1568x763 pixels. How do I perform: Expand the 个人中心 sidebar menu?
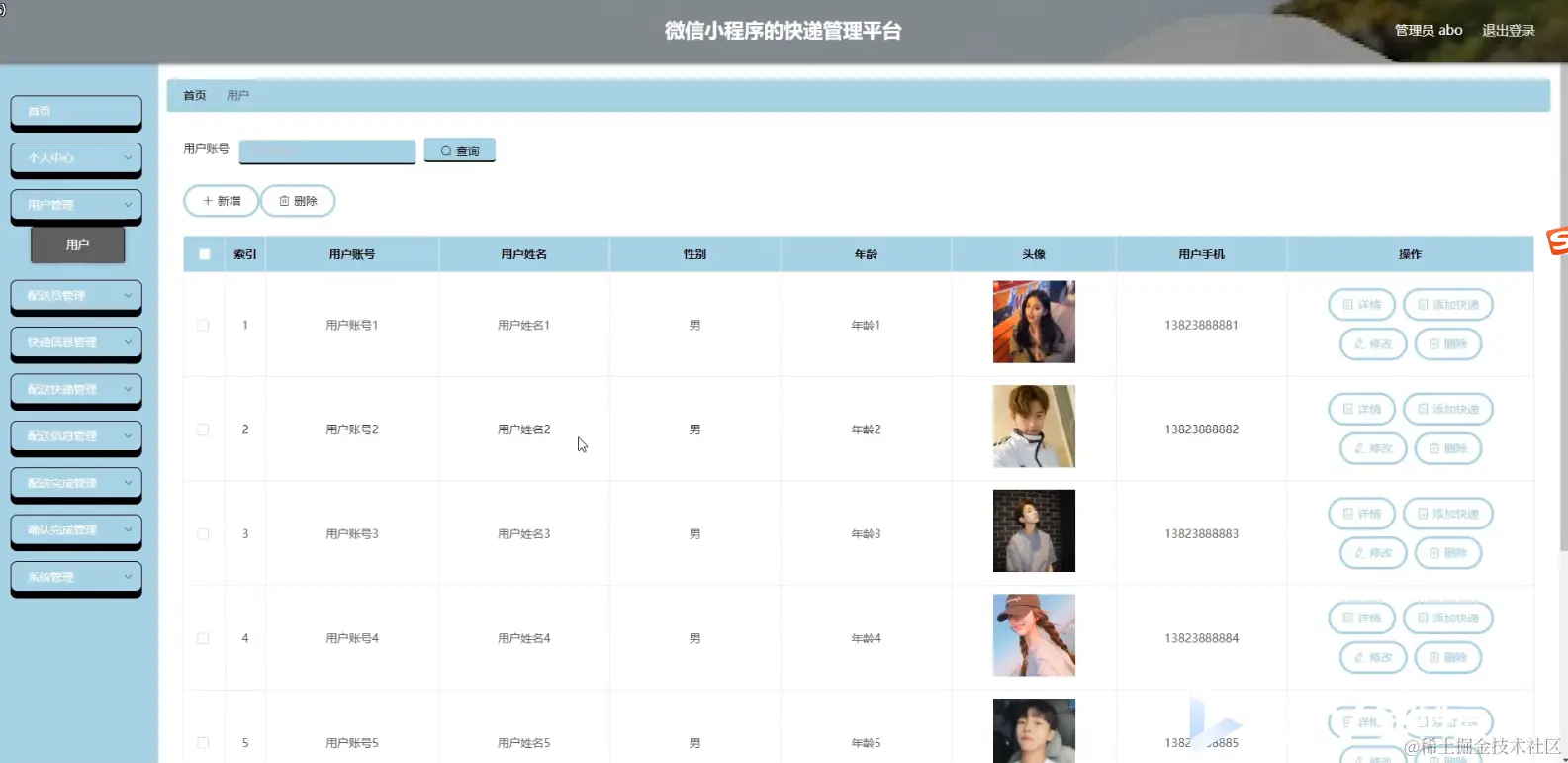tap(76, 158)
